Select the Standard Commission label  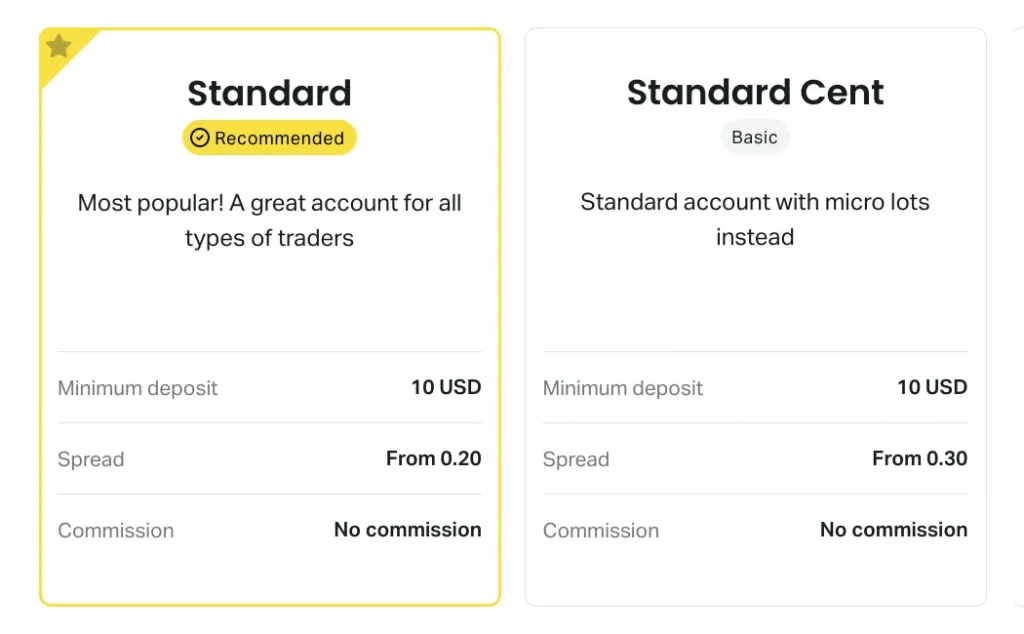[x=116, y=530]
